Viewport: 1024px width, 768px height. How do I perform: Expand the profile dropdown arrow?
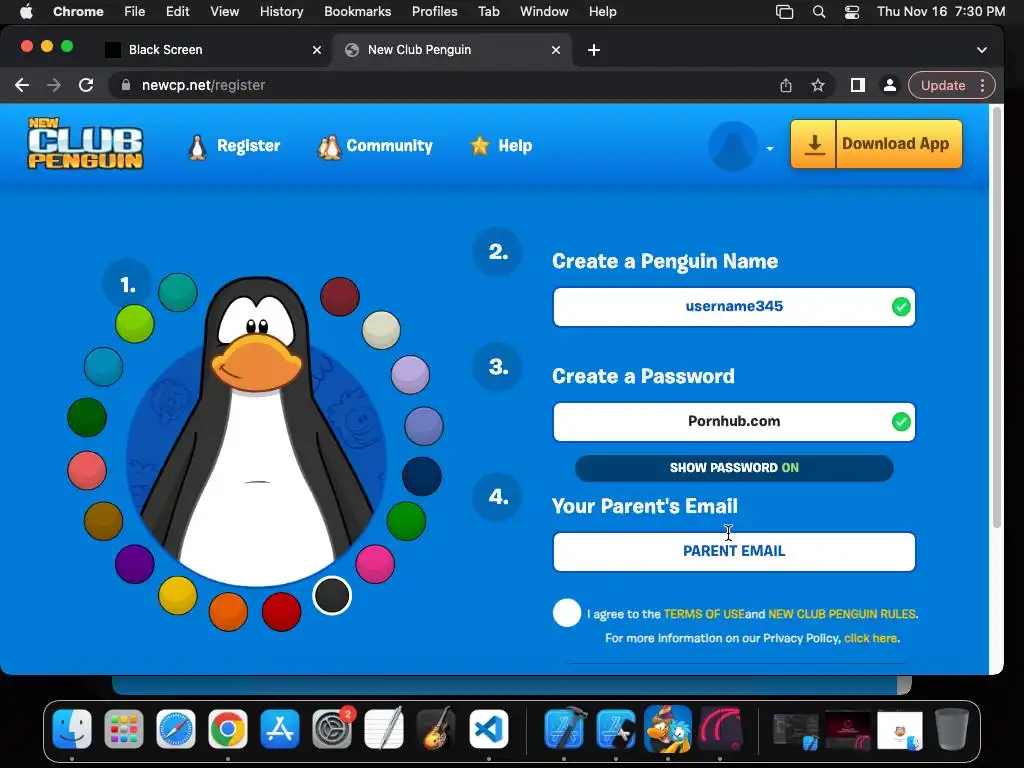pyautogui.click(x=770, y=148)
